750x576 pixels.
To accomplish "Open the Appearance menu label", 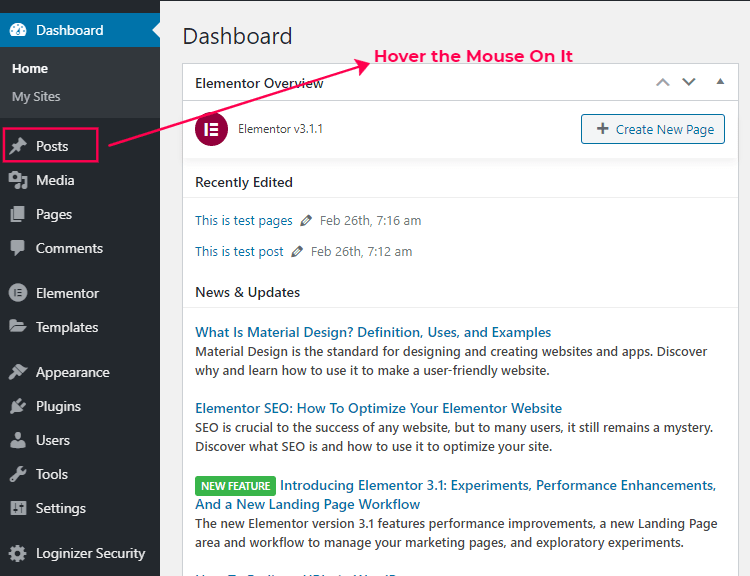I will 73,372.
